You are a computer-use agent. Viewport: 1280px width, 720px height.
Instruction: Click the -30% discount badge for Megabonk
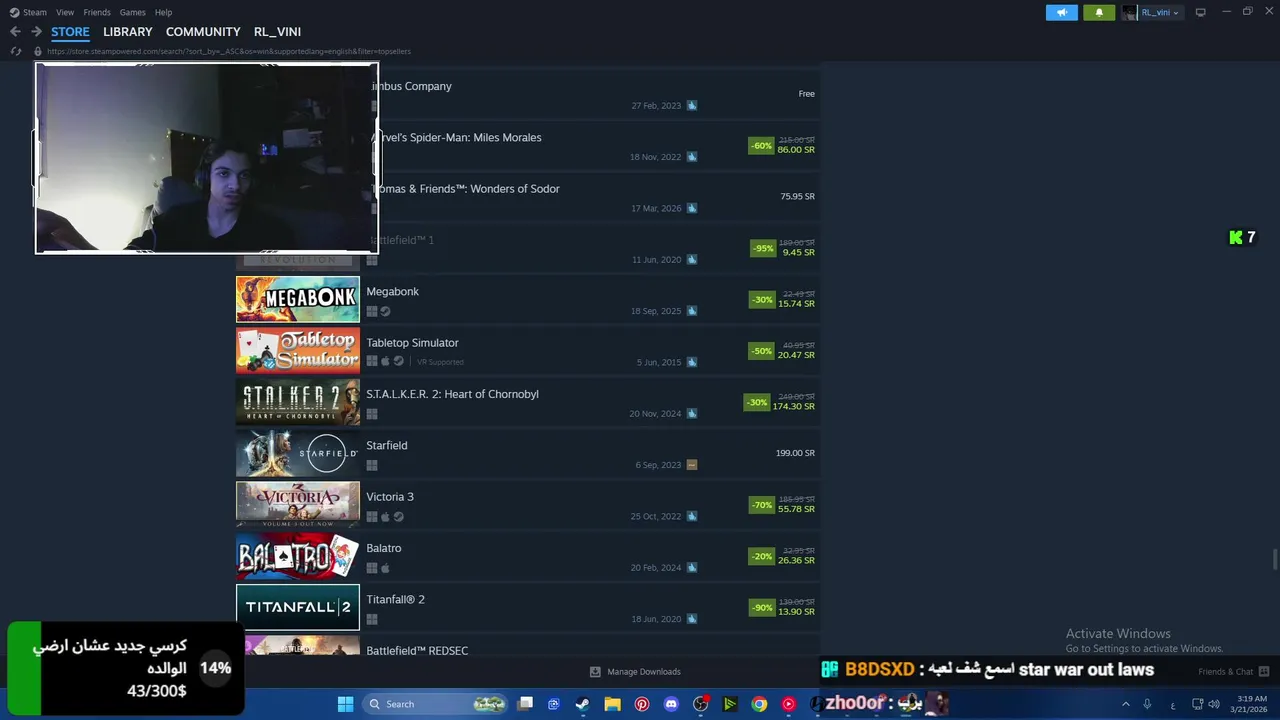pyautogui.click(x=762, y=300)
